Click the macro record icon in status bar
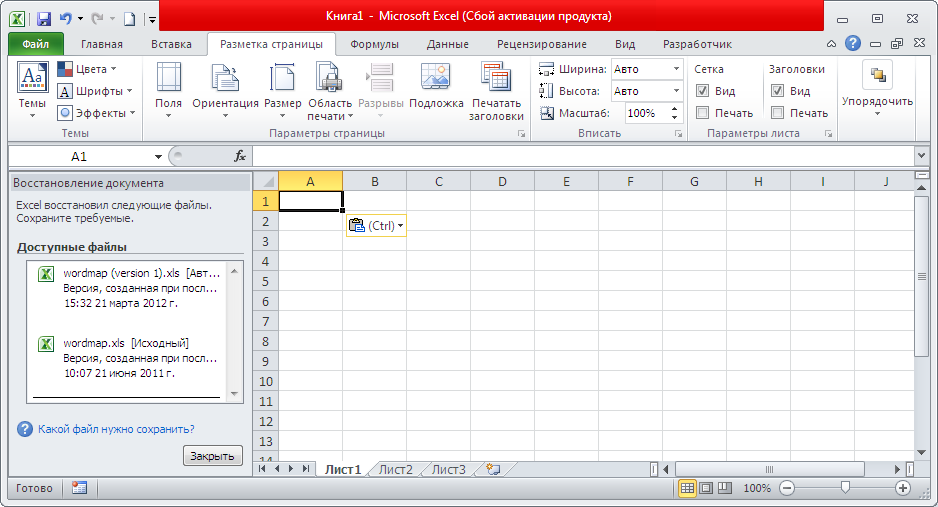938x507 pixels. (79, 488)
